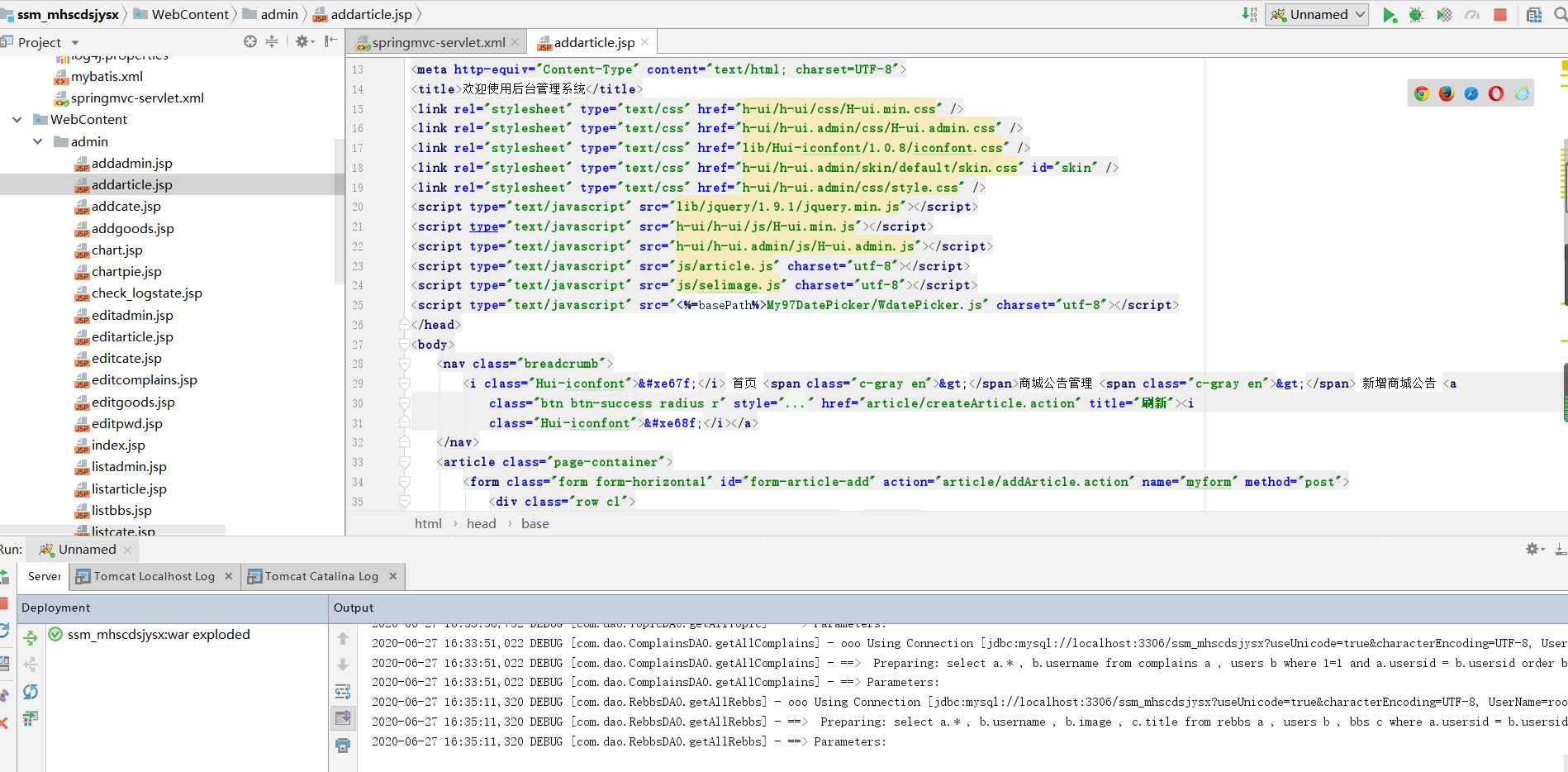
Task: Open the Tomcat Catalina Log tab
Action: [x=321, y=576]
